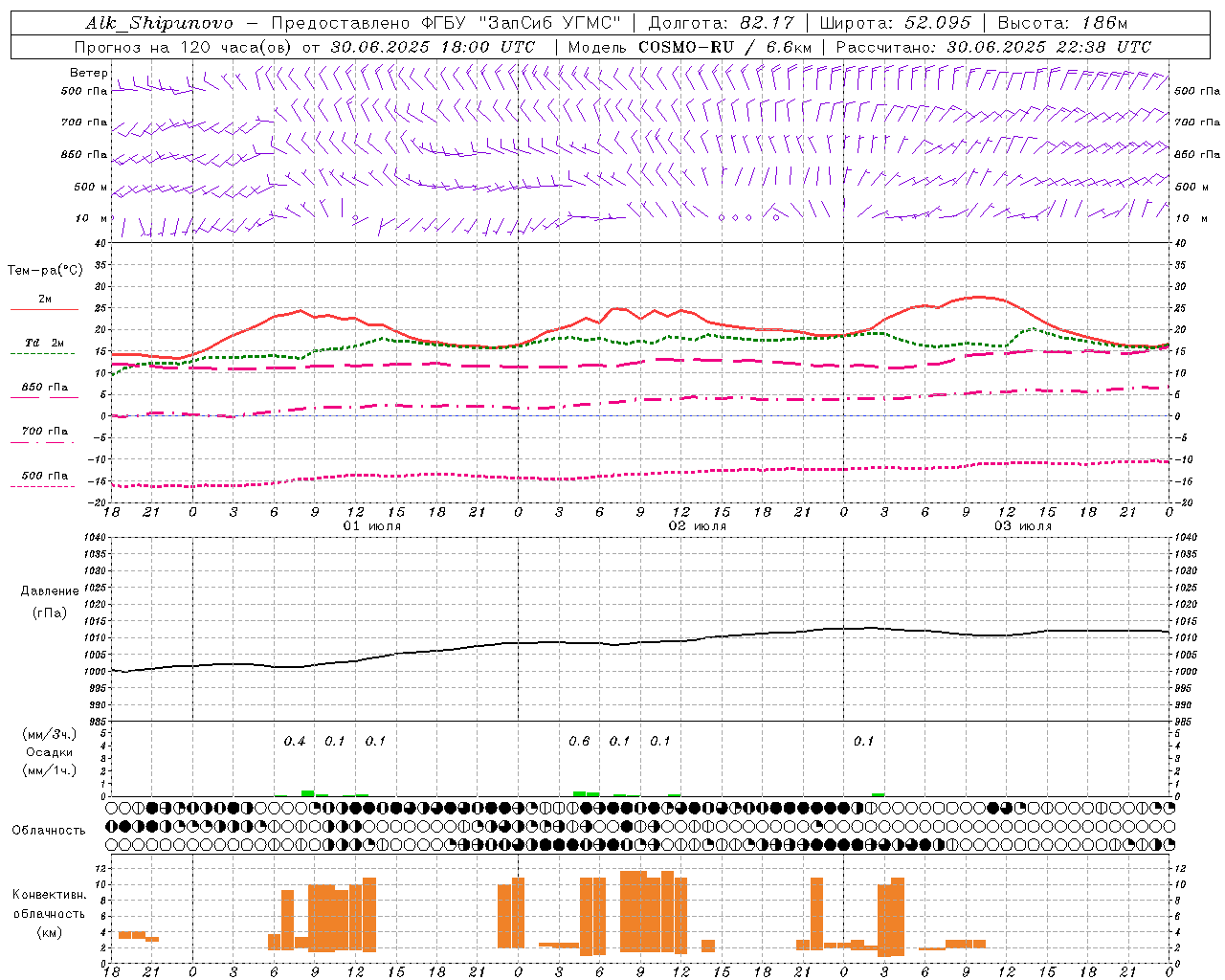The image size is (1225, 980).
Task: Click the 01 июля date label
Action: tap(372, 526)
